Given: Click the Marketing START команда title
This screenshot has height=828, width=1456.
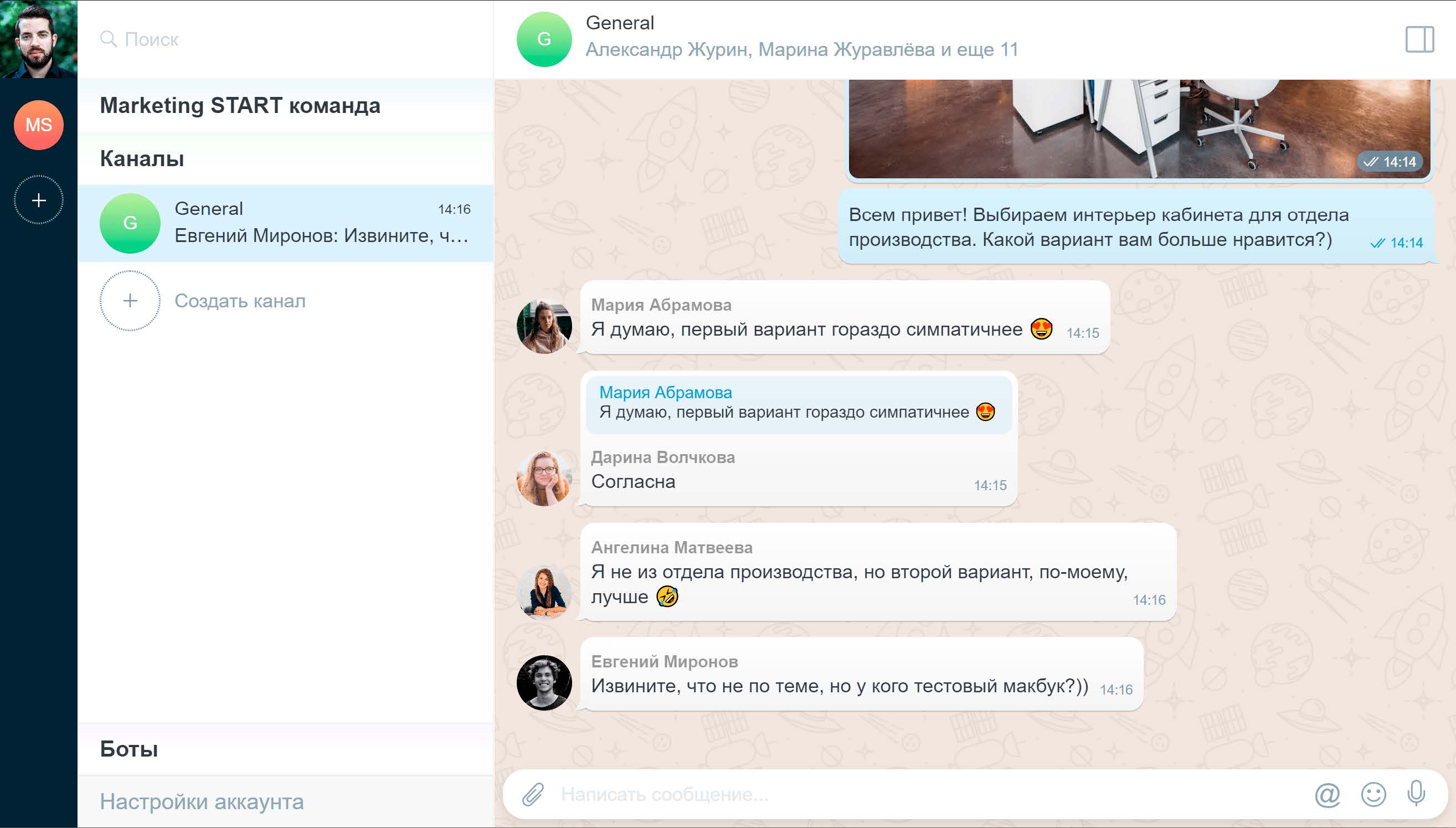Looking at the screenshot, I should tap(240, 106).
